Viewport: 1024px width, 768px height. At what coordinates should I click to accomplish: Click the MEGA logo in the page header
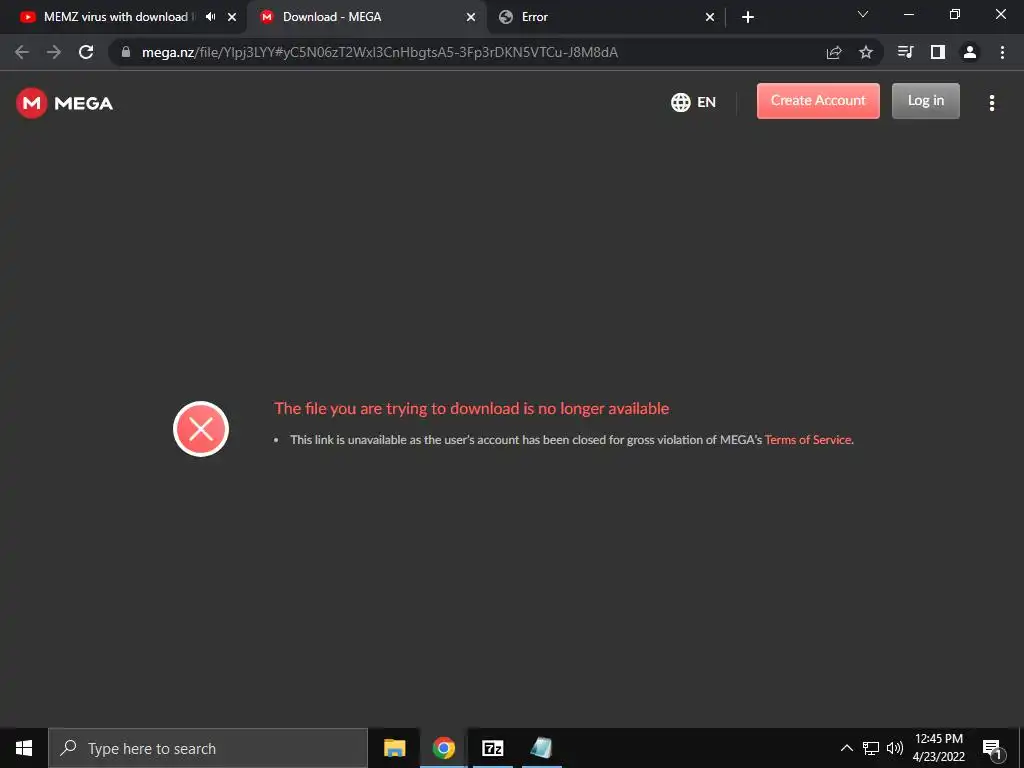[x=65, y=103]
